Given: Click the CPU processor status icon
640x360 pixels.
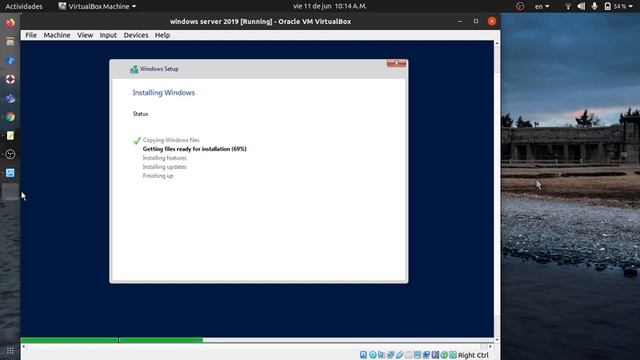Looking at the screenshot, I should point(435,355).
